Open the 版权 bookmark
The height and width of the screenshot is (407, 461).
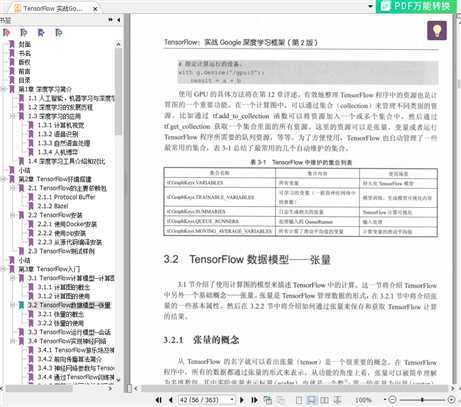(x=25, y=62)
